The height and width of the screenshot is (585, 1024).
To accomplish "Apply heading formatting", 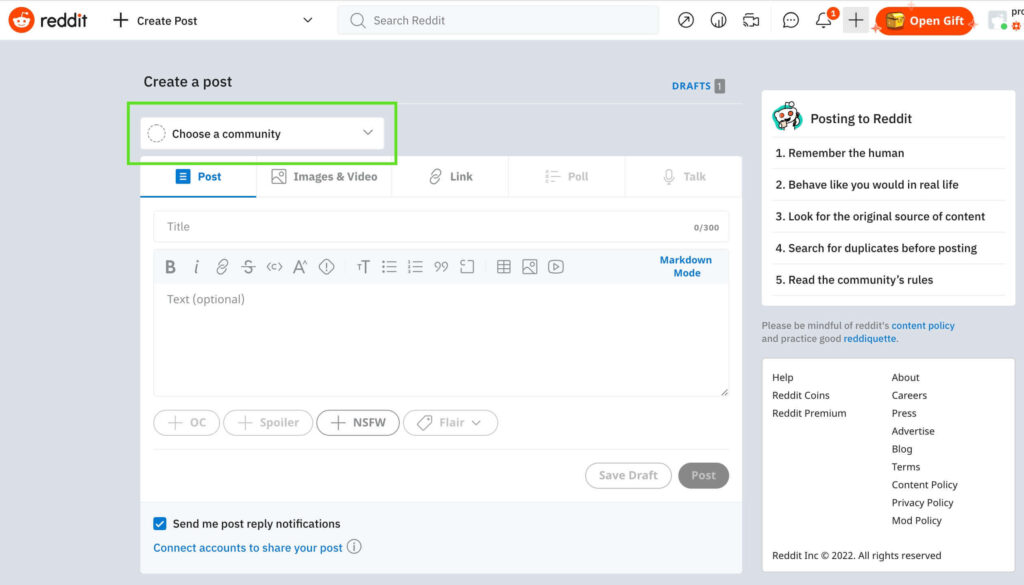I will click(x=363, y=266).
